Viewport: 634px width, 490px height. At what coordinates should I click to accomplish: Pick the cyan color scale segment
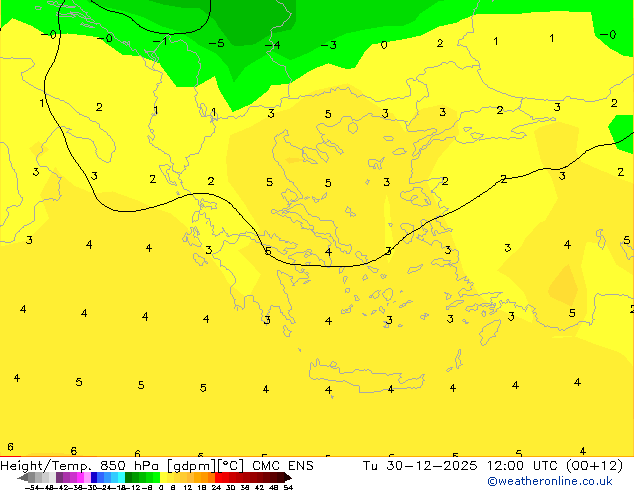(121, 477)
